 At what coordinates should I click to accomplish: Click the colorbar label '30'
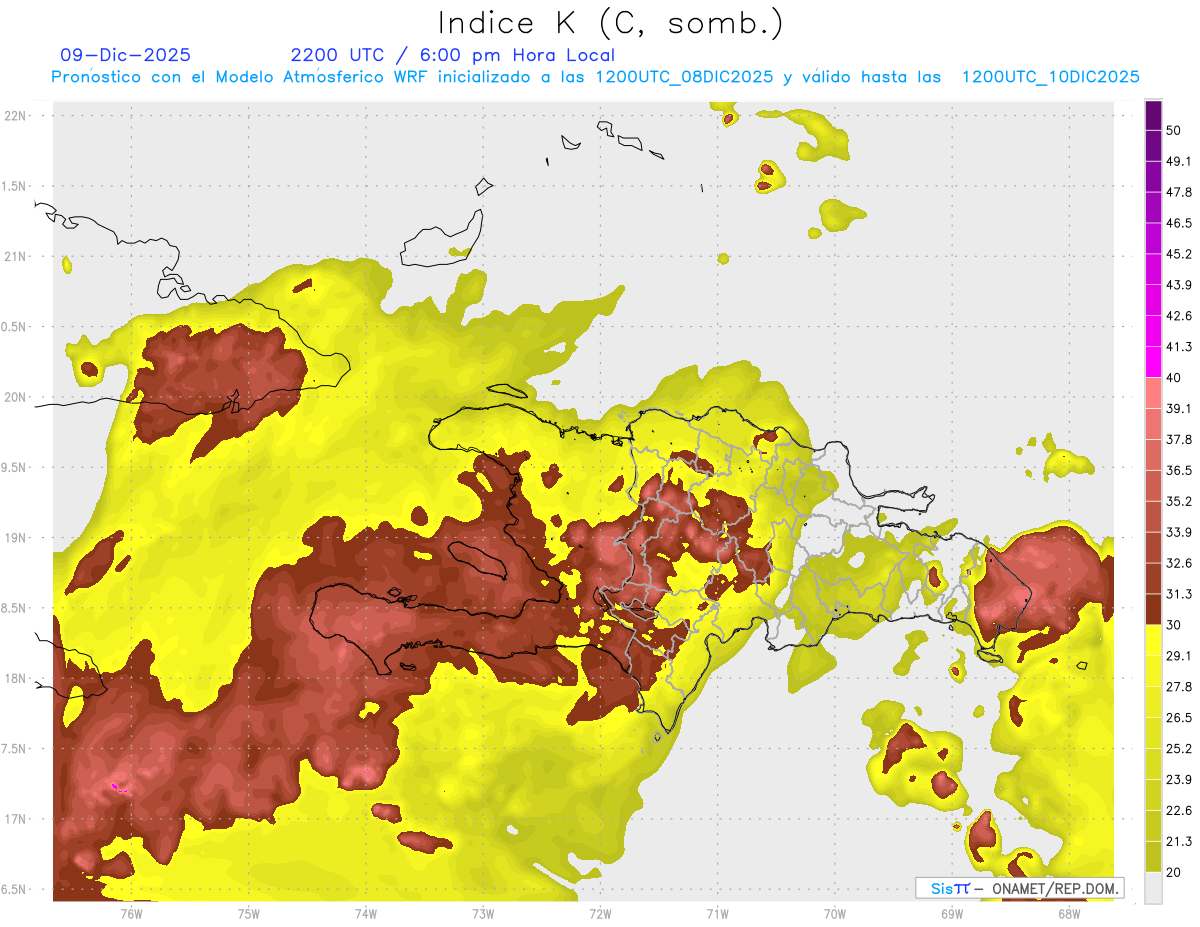[x=1174, y=625]
